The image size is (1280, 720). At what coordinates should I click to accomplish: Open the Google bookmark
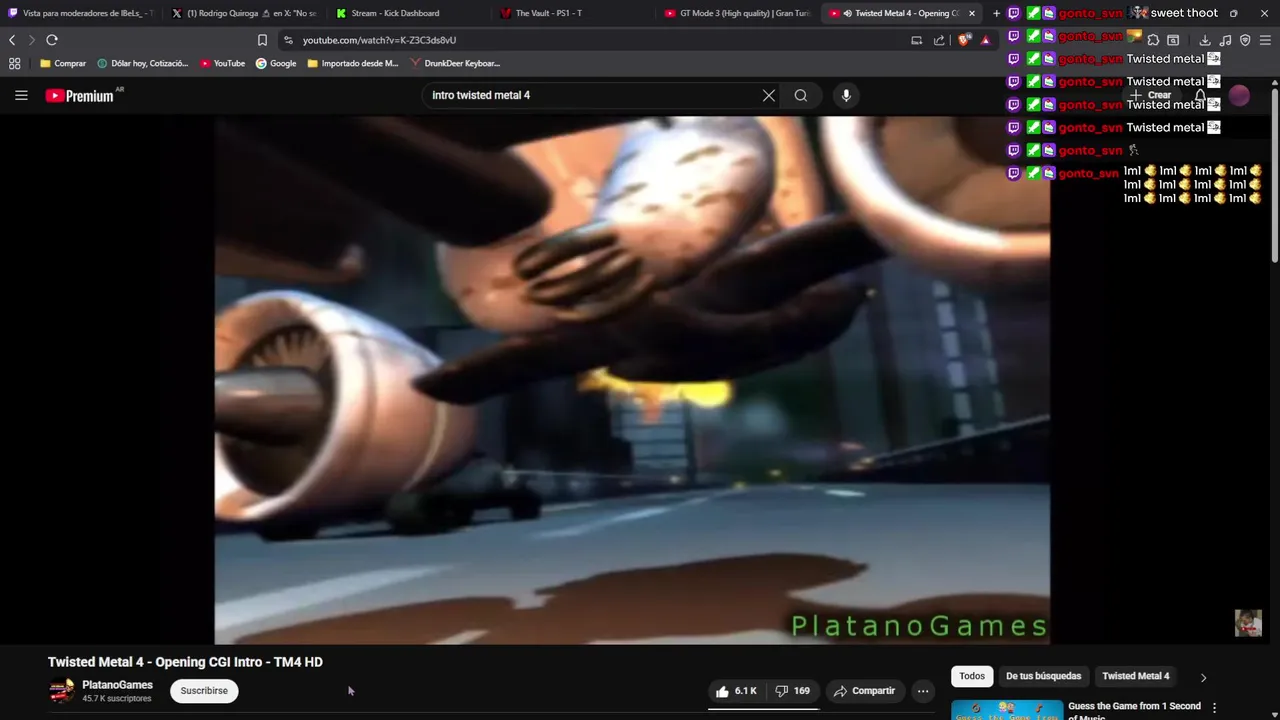276,63
